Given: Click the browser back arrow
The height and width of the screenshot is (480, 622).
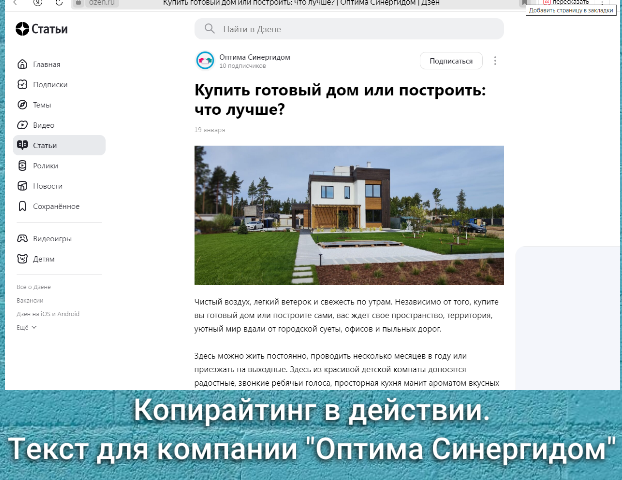Looking at the screenshot, I should click(x=15, y=2).
